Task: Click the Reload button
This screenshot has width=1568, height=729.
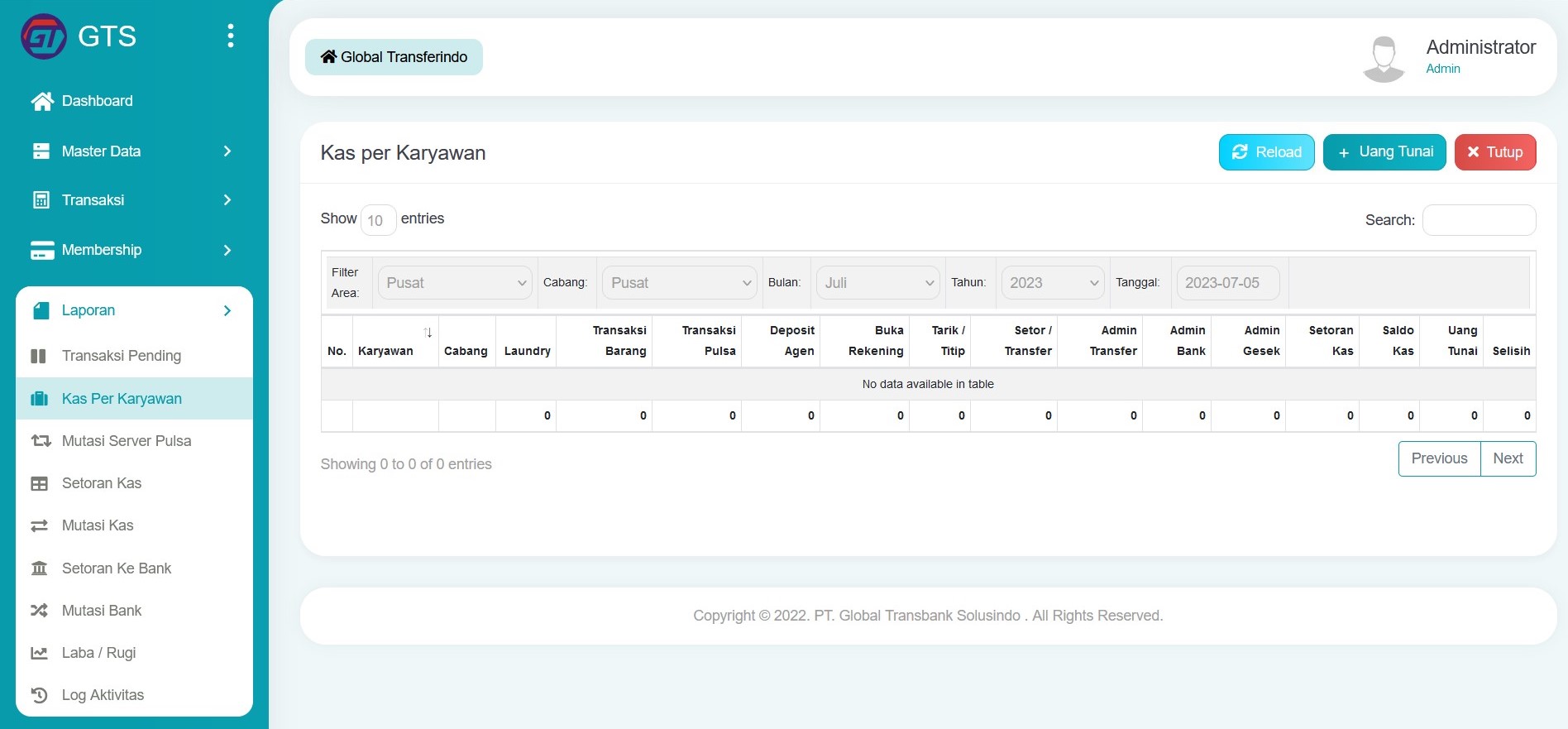Action: point(1266,152)
